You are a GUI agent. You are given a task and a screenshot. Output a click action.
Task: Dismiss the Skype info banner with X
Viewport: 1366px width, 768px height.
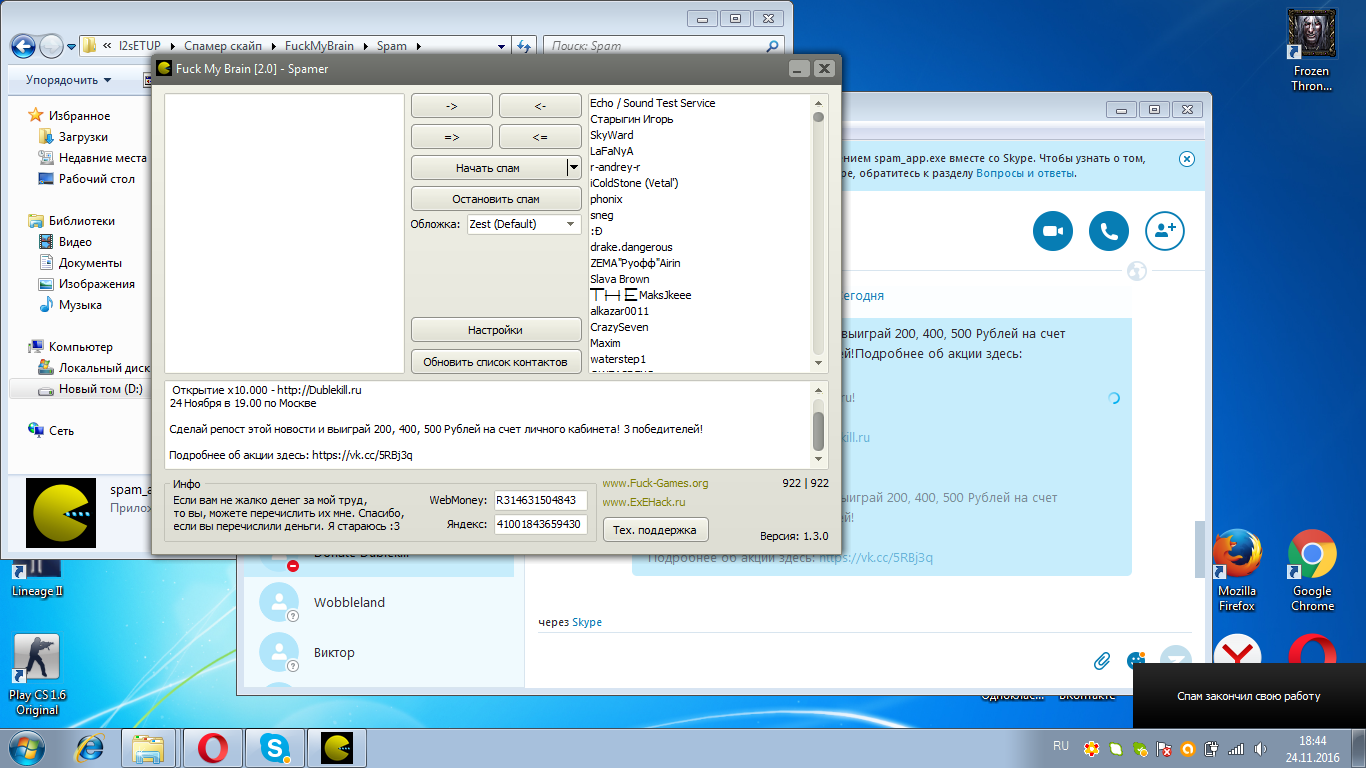pyautogui.click(x=1186, y=159)
